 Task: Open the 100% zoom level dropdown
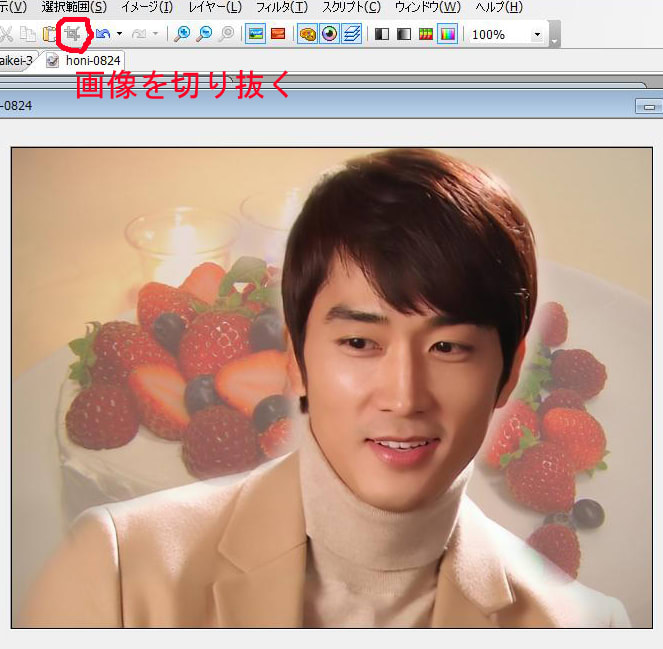coord(537,35)
